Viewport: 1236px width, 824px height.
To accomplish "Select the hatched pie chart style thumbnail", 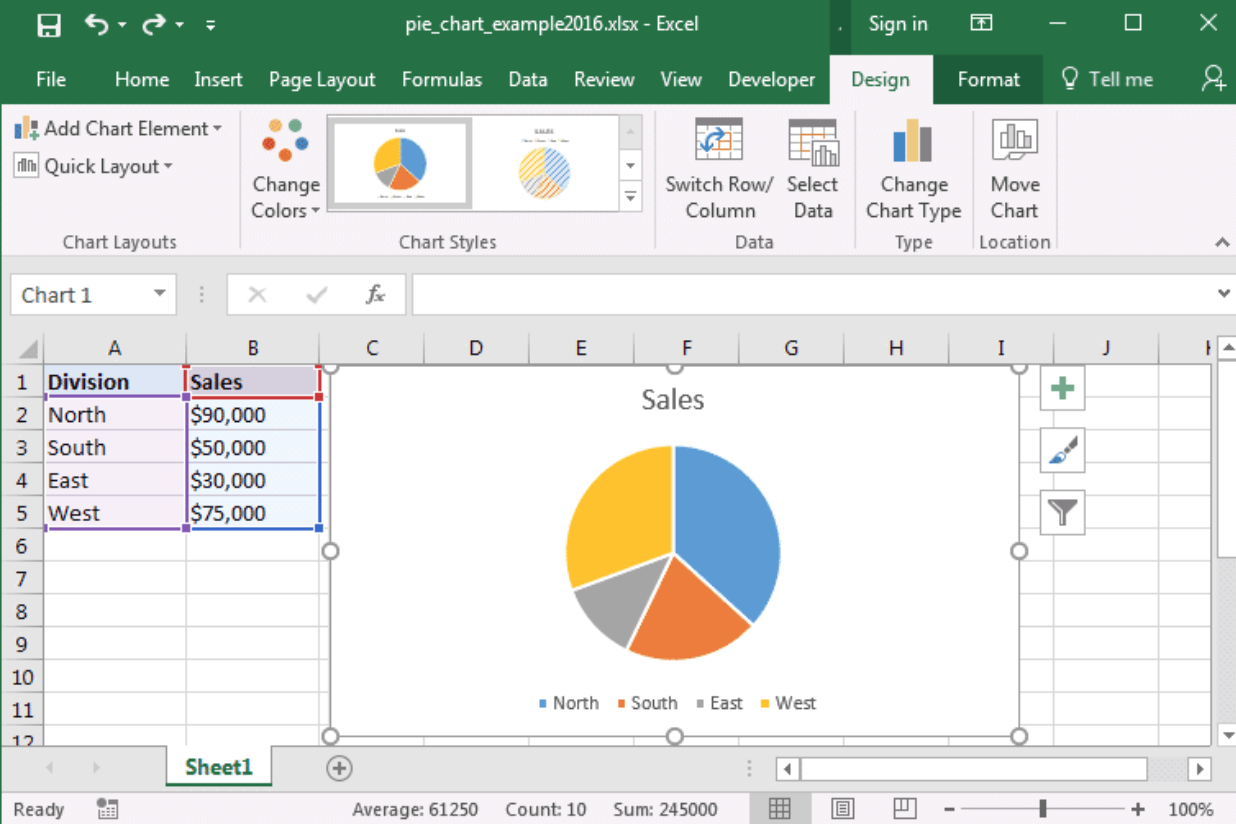I will (x=545, y=165).
